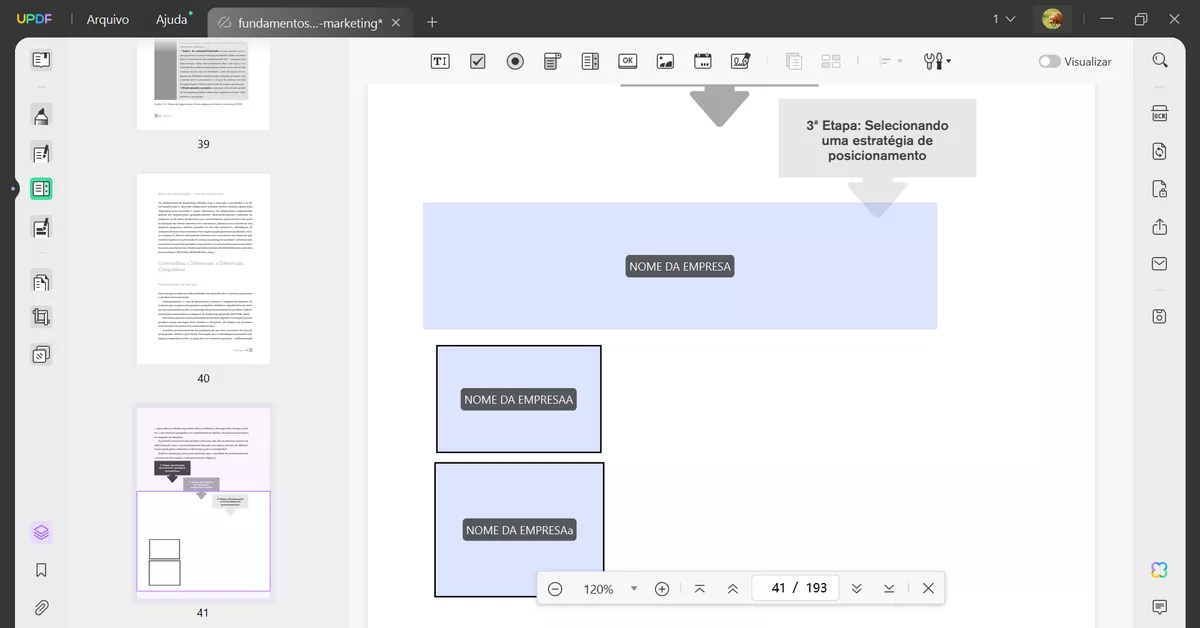Go to the last page
Viewport: 1200px width, 628px height.
(x=889, y=588)
